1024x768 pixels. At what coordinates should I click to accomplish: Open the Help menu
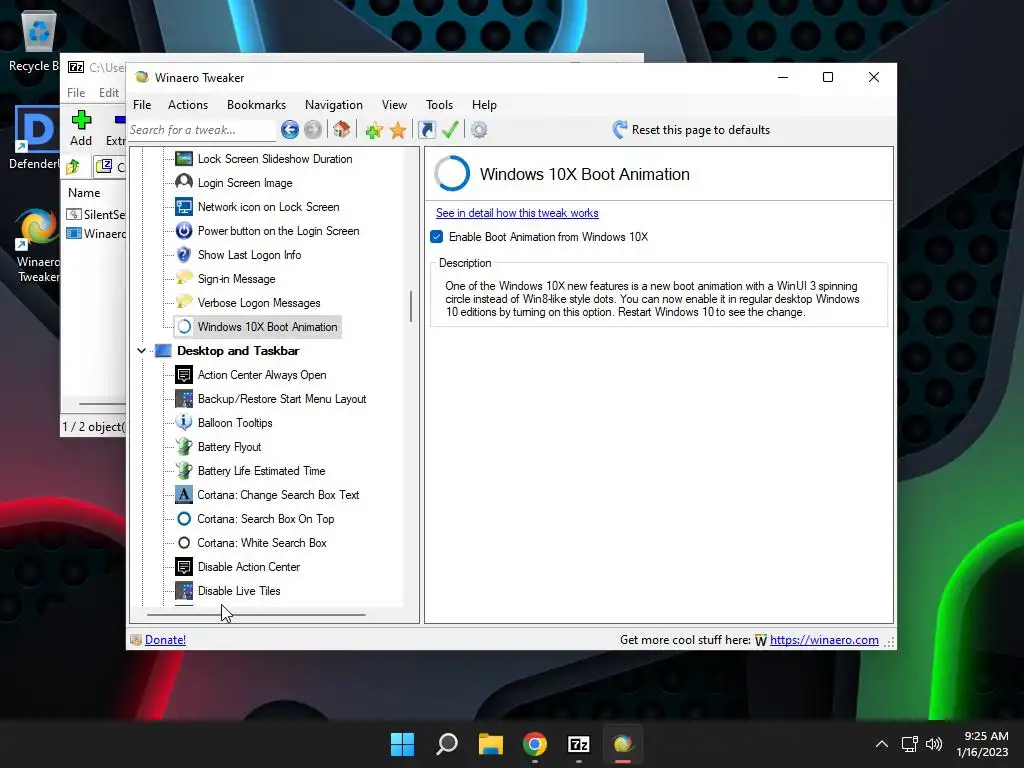pyautogui.click(x=485, y=105)
